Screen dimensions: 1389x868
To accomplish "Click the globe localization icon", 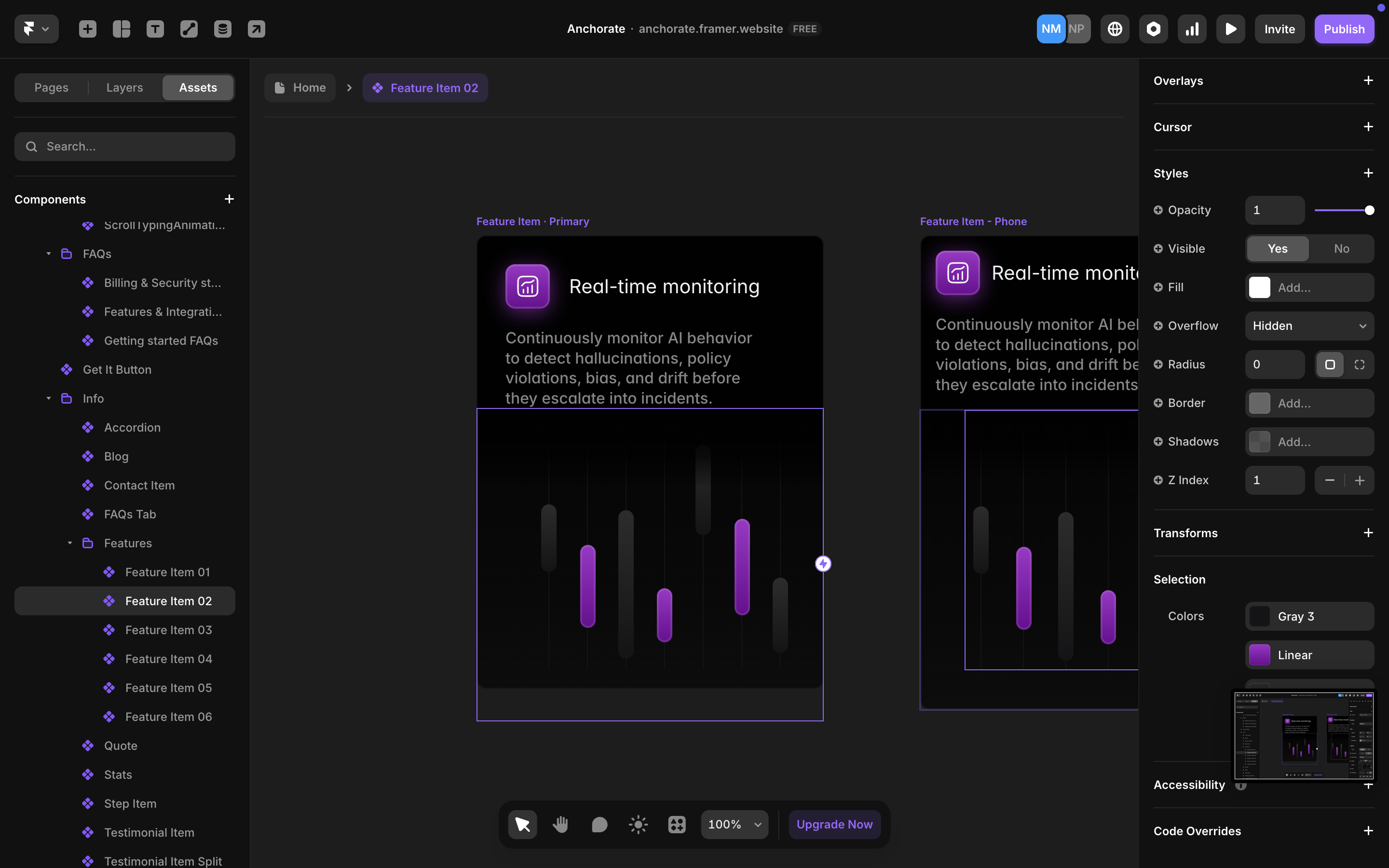I will [x=1115, y=29].
